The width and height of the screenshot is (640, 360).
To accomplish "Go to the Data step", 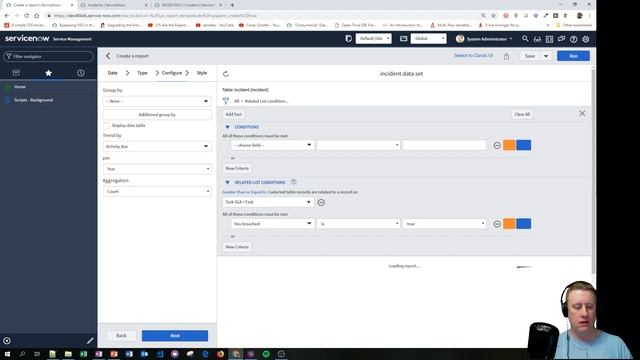I will 113,73.
